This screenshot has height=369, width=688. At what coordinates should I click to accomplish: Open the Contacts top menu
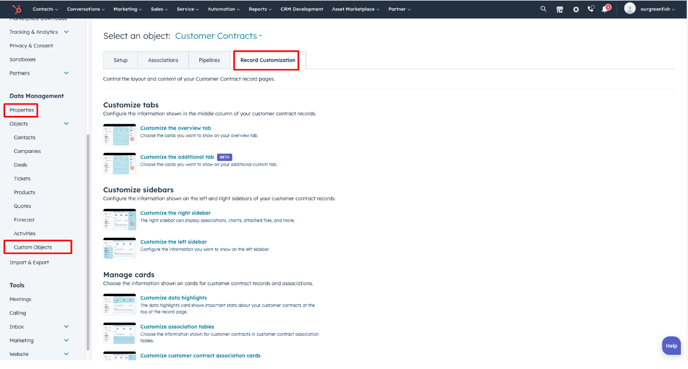pyautogui.click(x=45, y=9)
